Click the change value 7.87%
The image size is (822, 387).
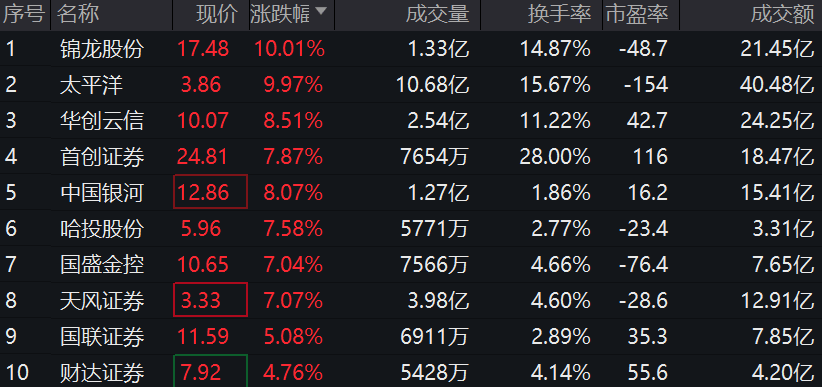click(x=294, y=157)
